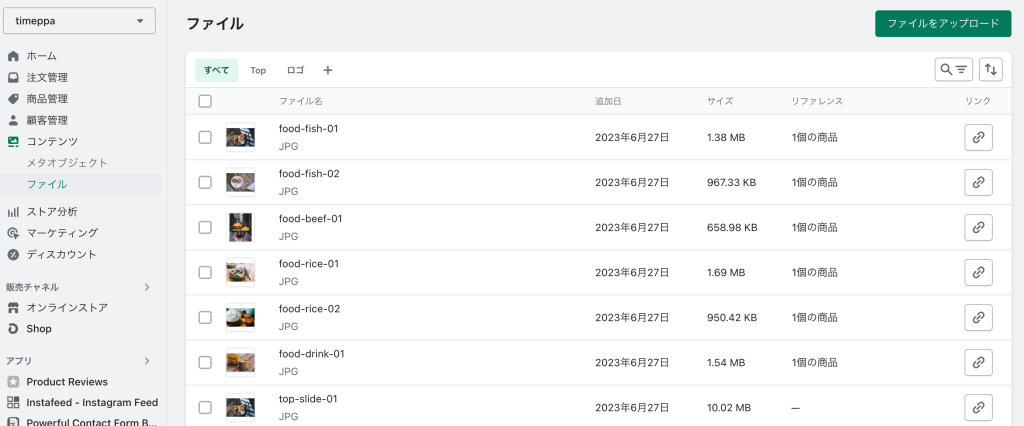This screenshot has height=426, width=1024.
Task: Select the food-rice-01 file checkbox
Action: 205,272
